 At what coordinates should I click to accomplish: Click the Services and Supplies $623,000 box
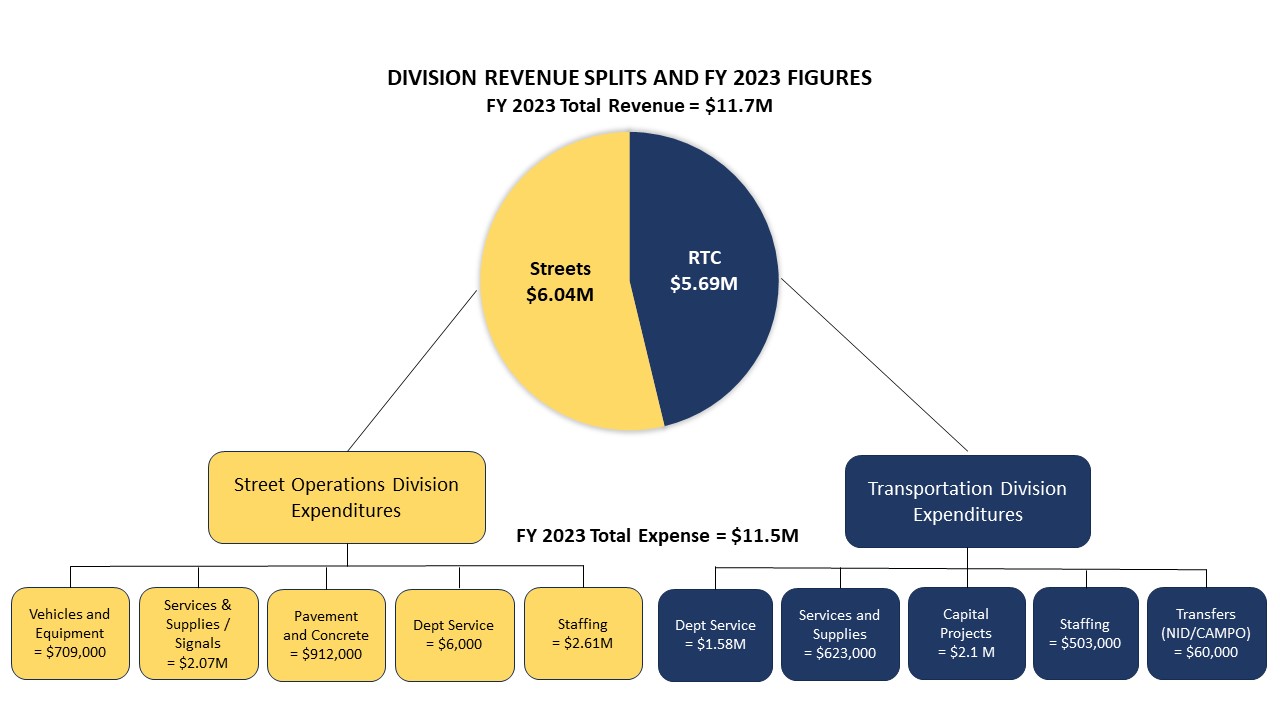pyautogui.click(x=840, y=633)
